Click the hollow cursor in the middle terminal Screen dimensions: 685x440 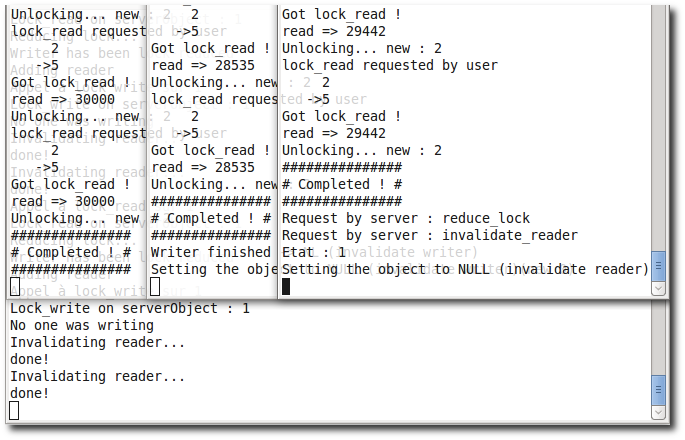point(155,287)
